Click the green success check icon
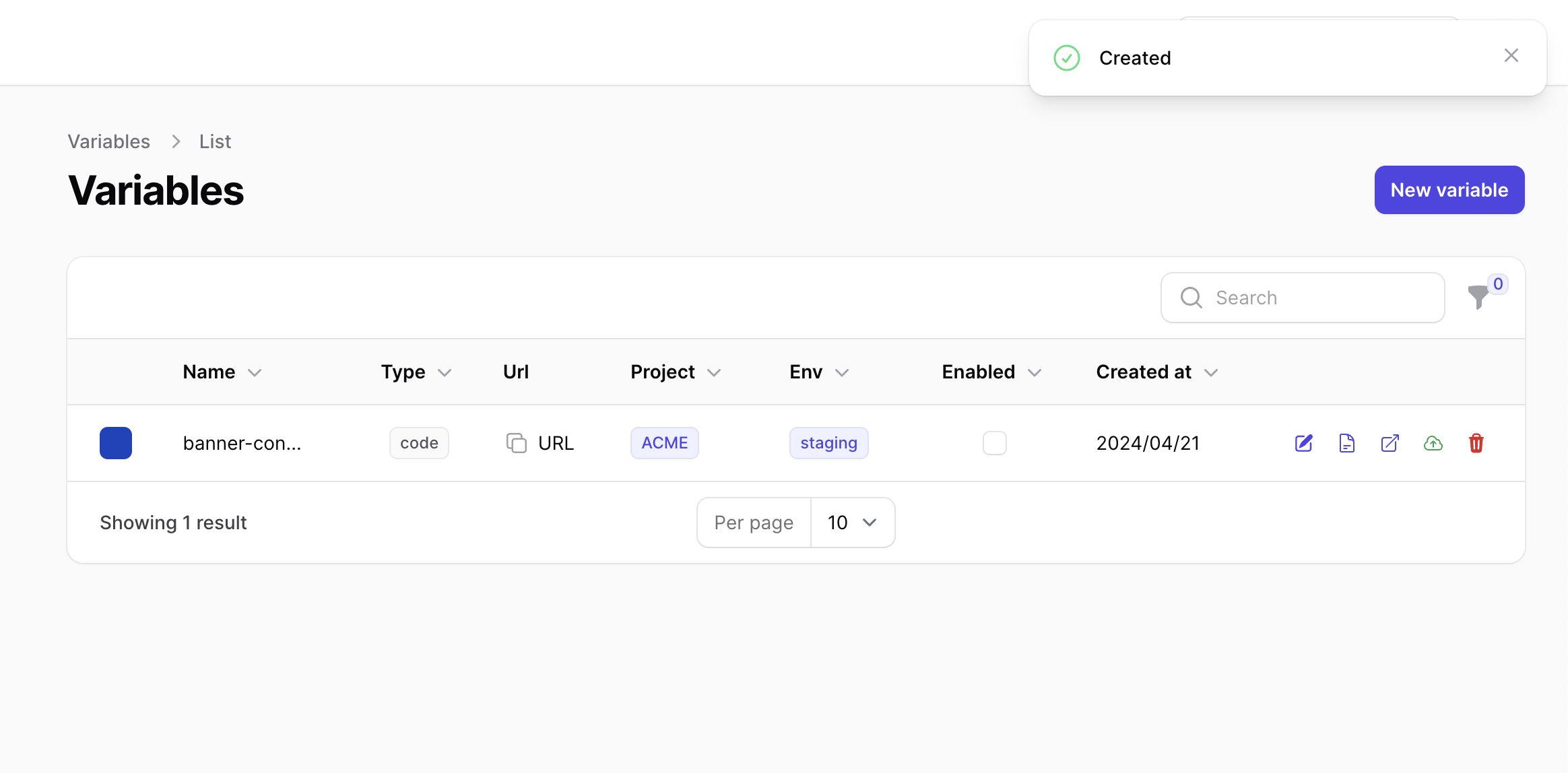 [1066, 58]
